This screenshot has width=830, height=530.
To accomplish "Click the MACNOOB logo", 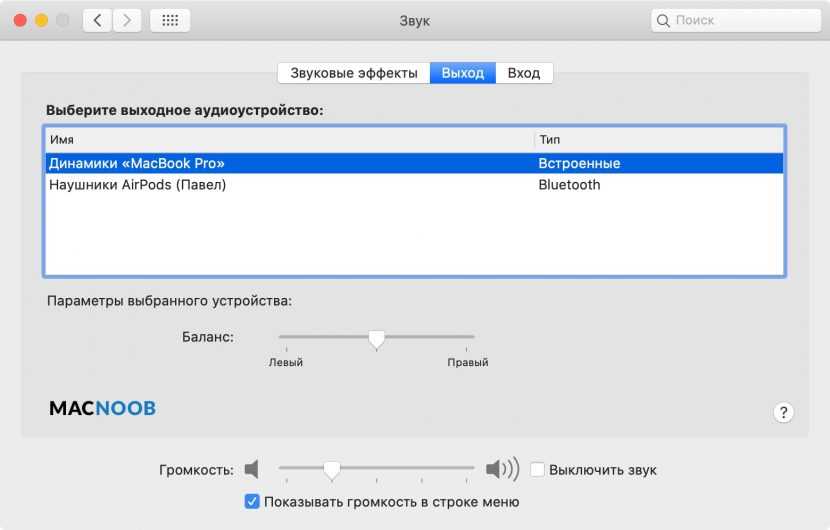I will [102, 408].
